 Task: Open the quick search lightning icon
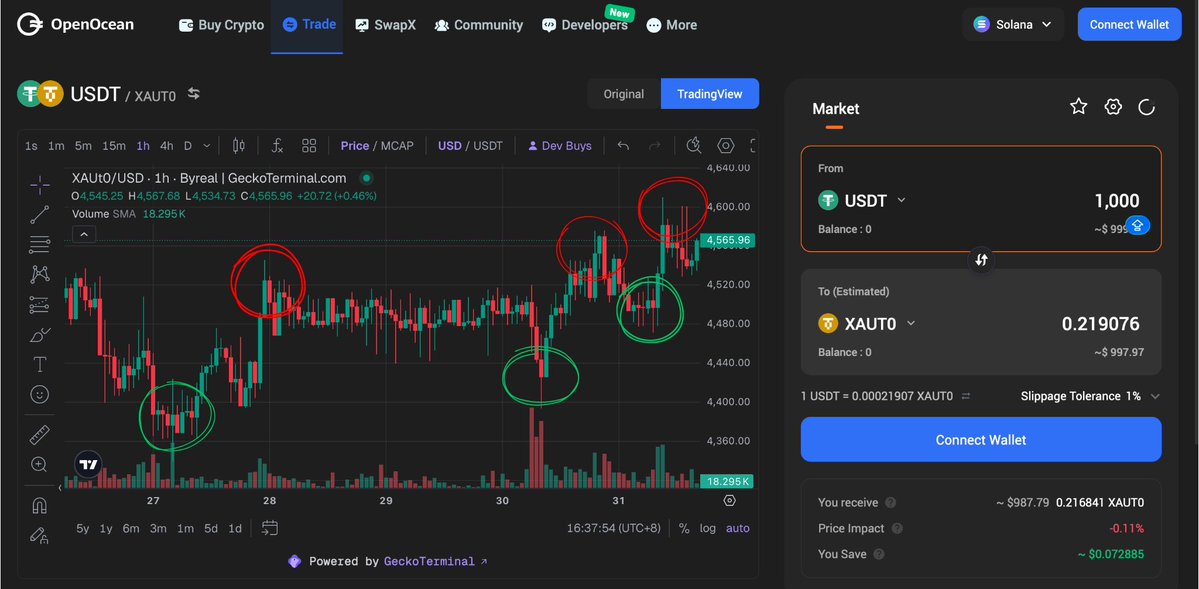(694, 145)
